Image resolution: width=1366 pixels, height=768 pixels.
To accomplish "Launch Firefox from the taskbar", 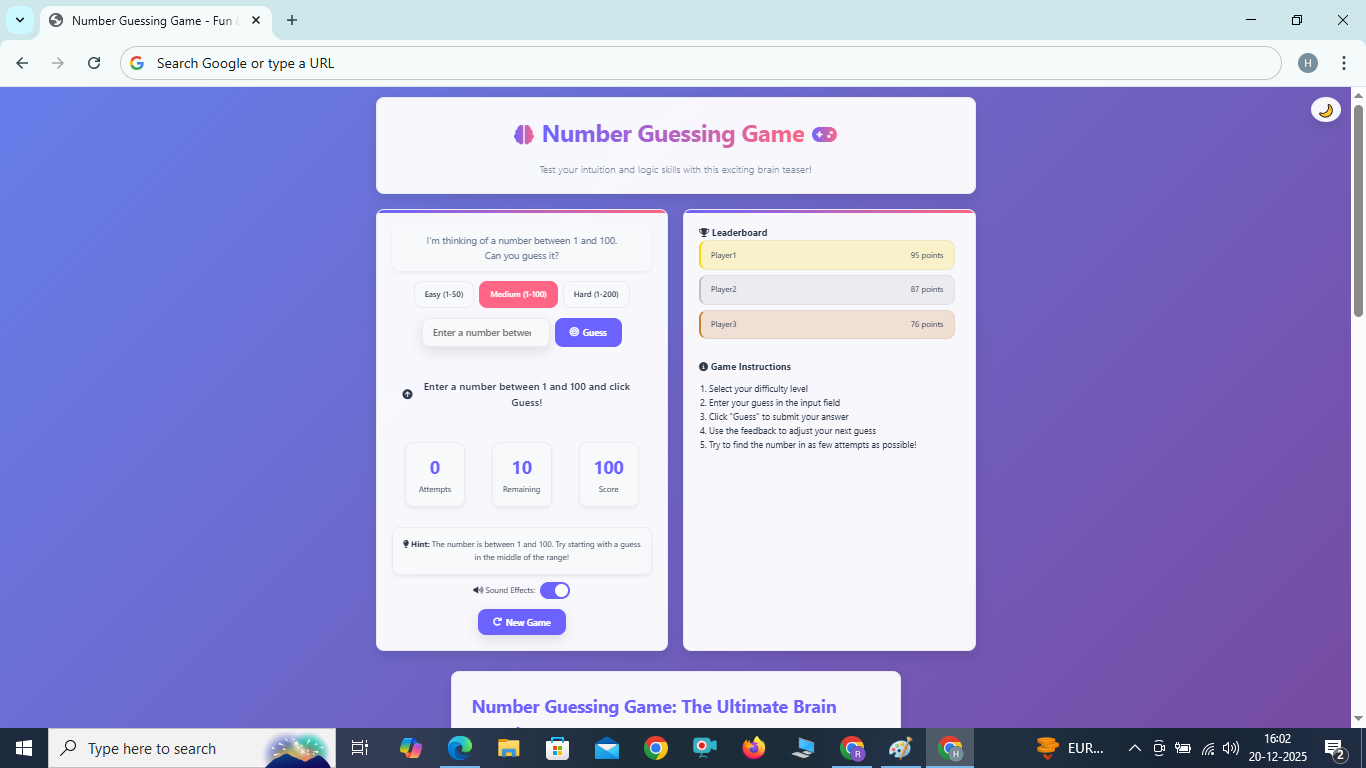I will [x=753, y=747].
